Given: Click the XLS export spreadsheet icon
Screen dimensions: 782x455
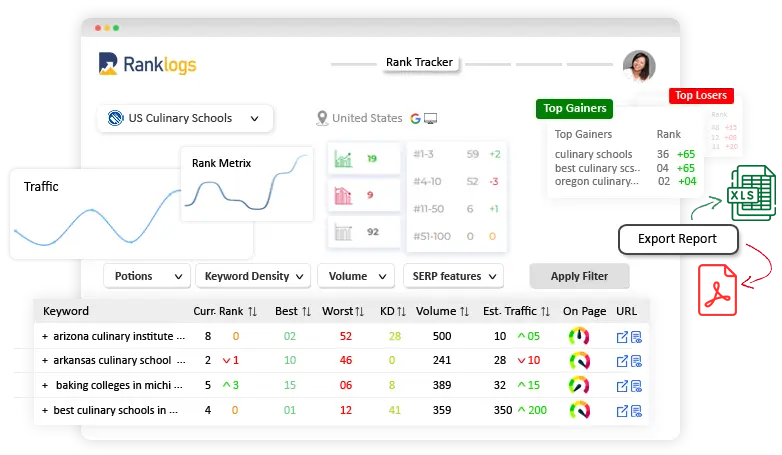Looking at the screenshot, I should [x=752, y=193].
